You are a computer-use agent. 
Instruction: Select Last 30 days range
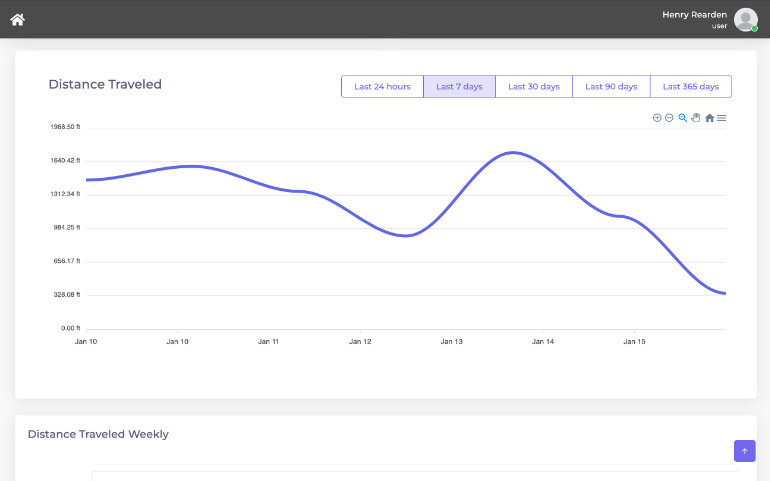534,86
